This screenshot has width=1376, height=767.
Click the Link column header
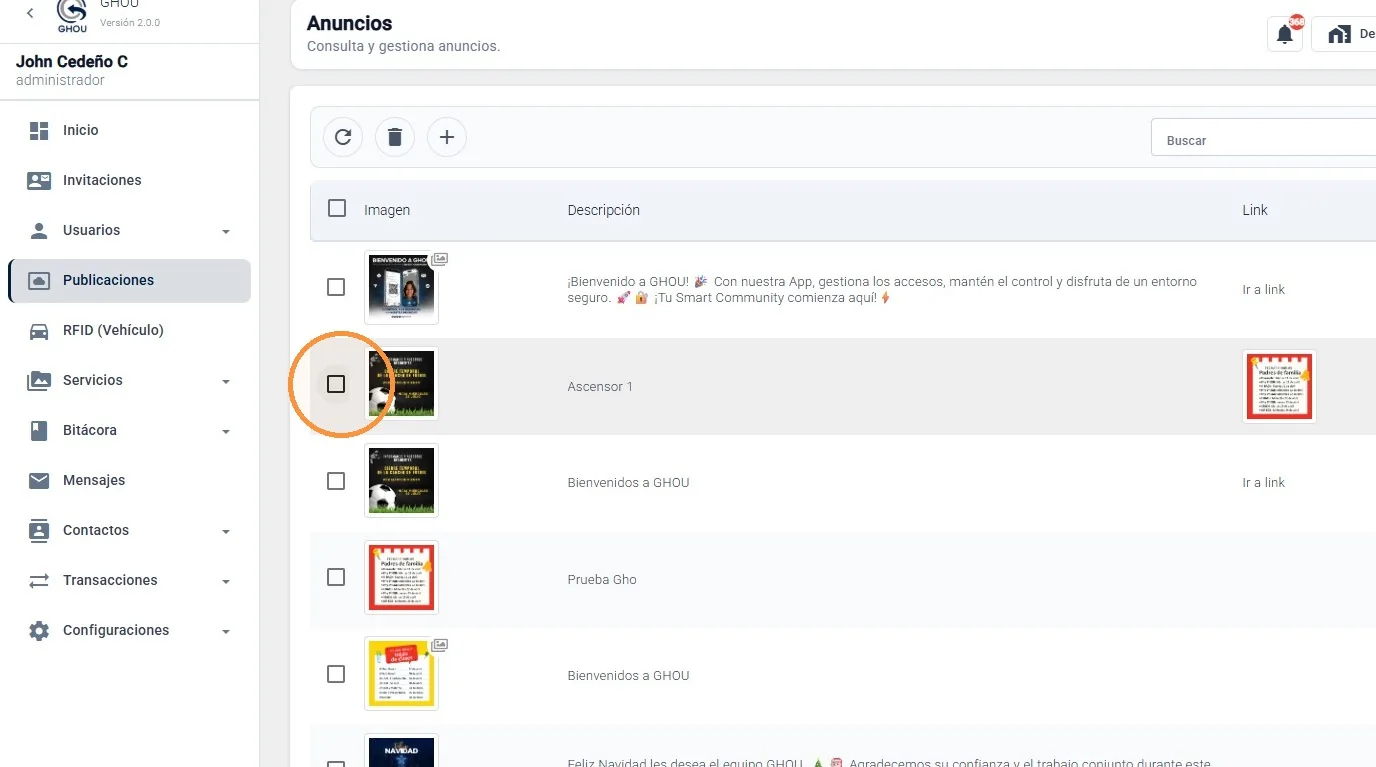[1255, 210]
